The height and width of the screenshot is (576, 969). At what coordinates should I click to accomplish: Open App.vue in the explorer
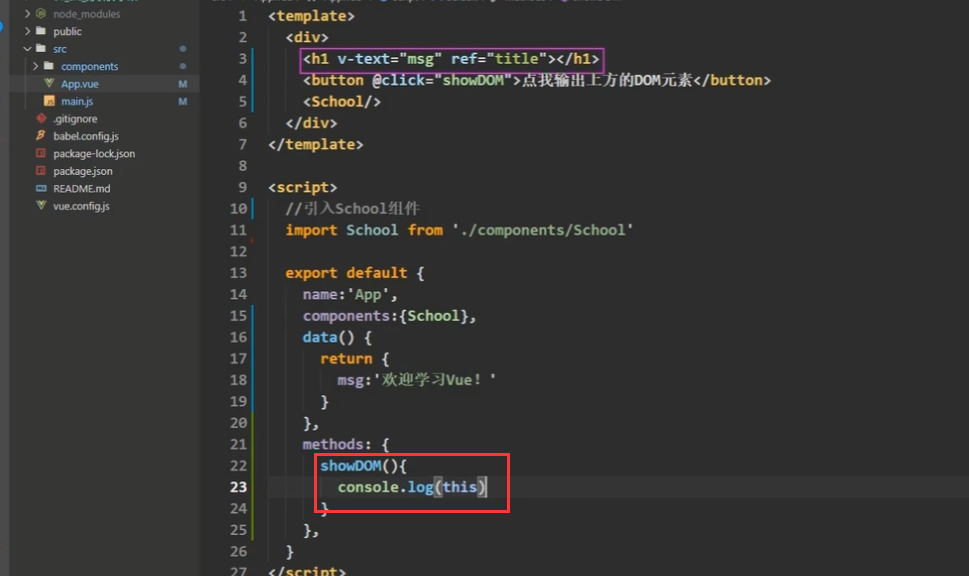(80, 83)
